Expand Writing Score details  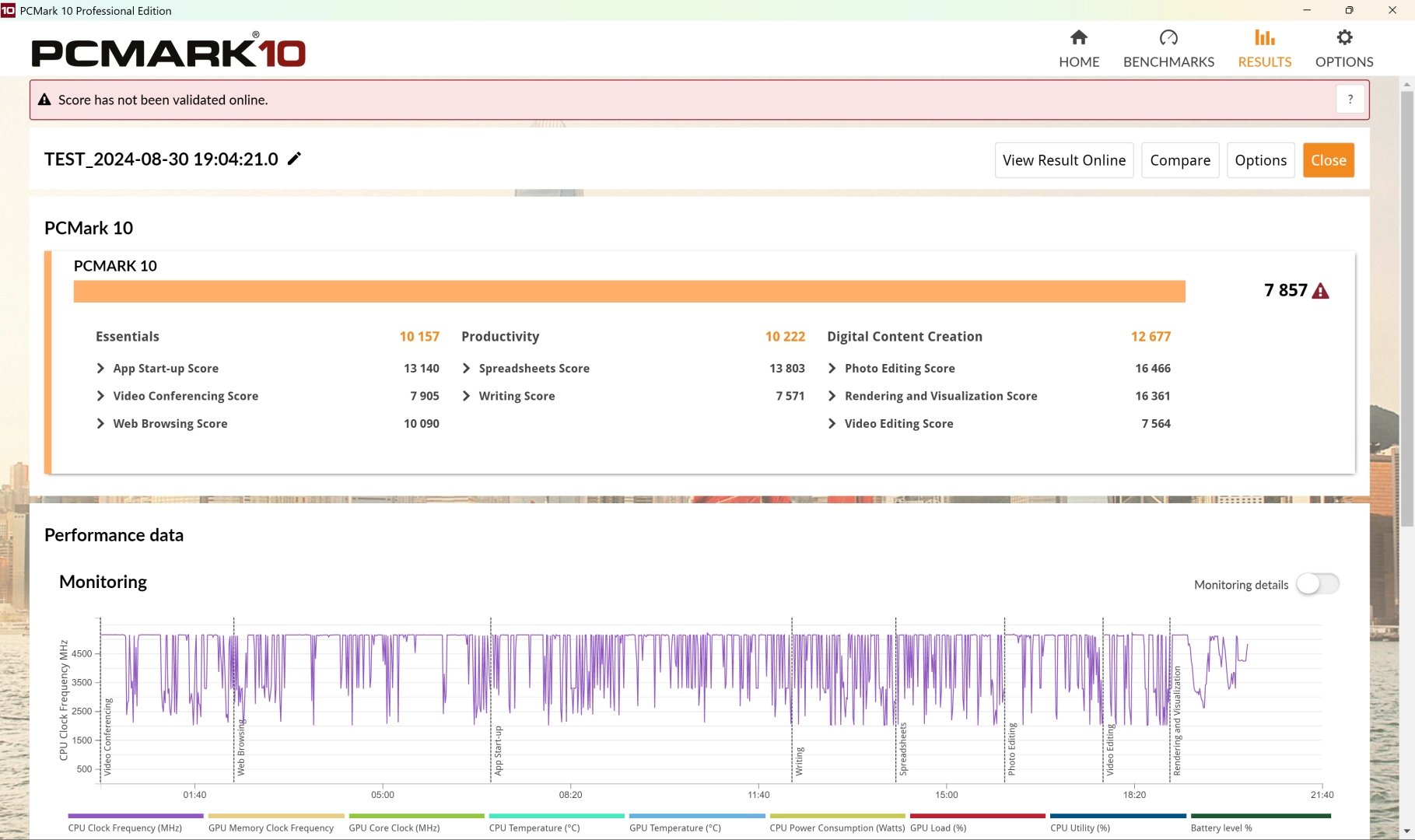tap(466, 396)
